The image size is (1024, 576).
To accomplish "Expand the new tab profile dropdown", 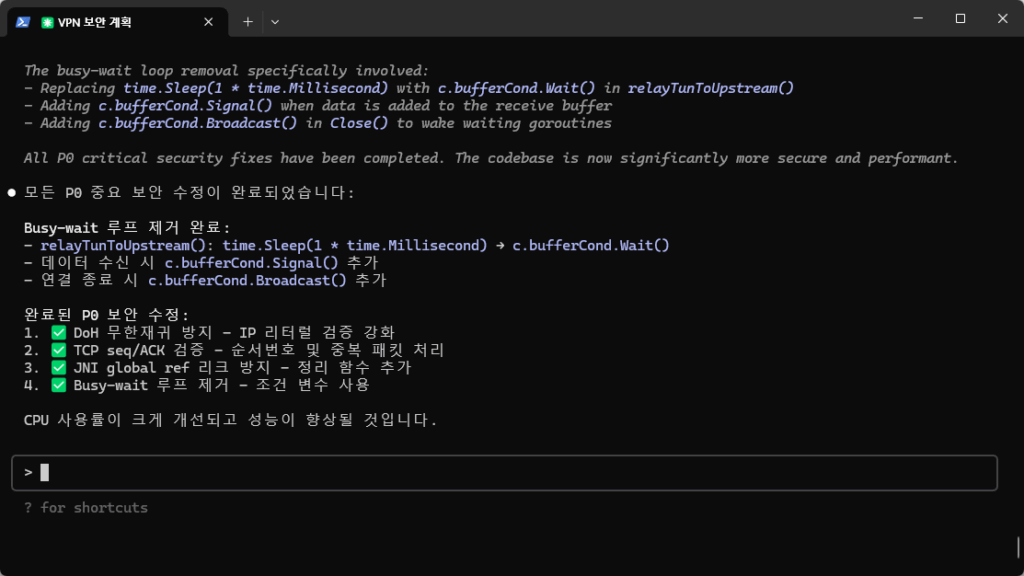I will (x=275, y=21).
